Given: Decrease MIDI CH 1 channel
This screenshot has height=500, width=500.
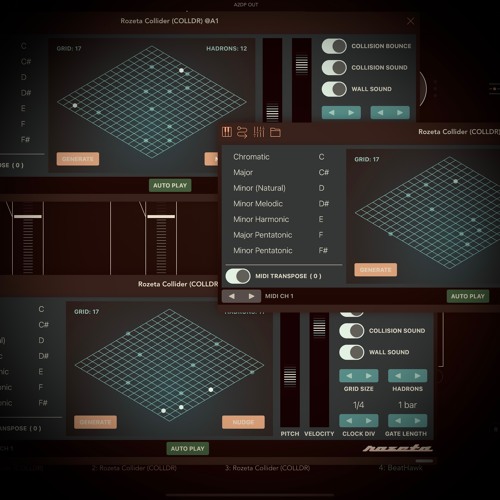Looking at the screenshot, I should [232, 296].
